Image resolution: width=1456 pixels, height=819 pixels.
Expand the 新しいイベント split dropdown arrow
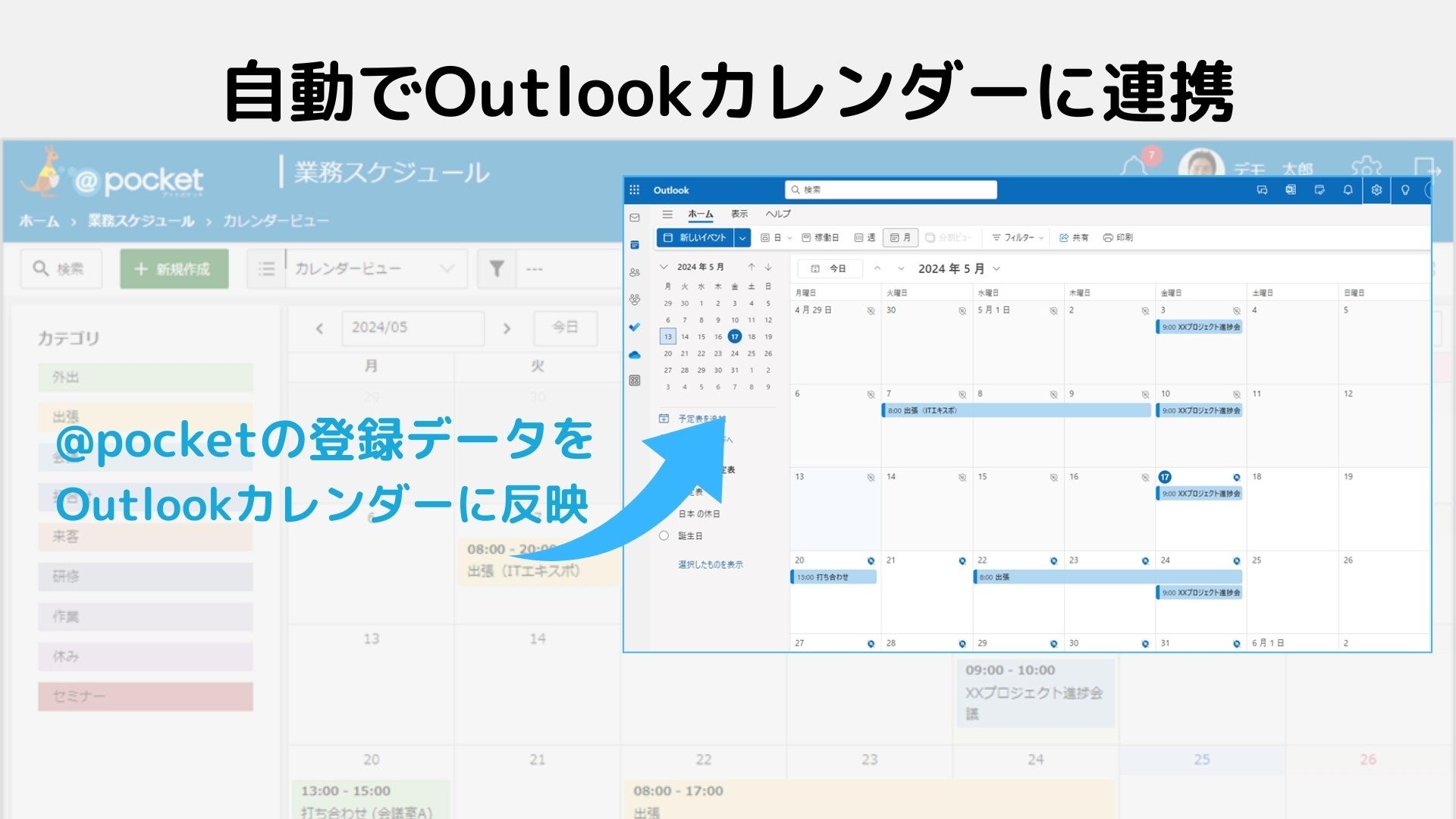pyautogui.click(x=742, y=238)
